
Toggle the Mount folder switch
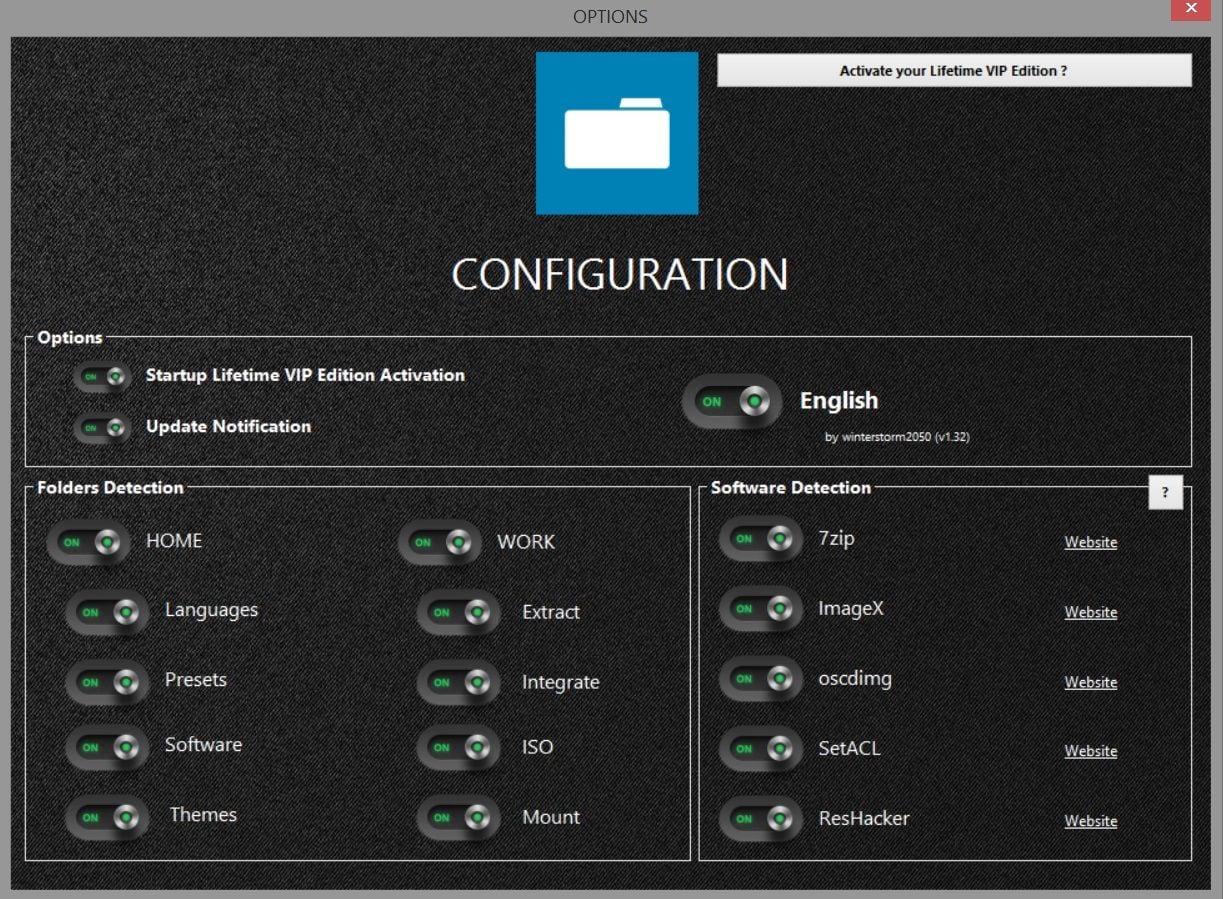coord(459,818)
